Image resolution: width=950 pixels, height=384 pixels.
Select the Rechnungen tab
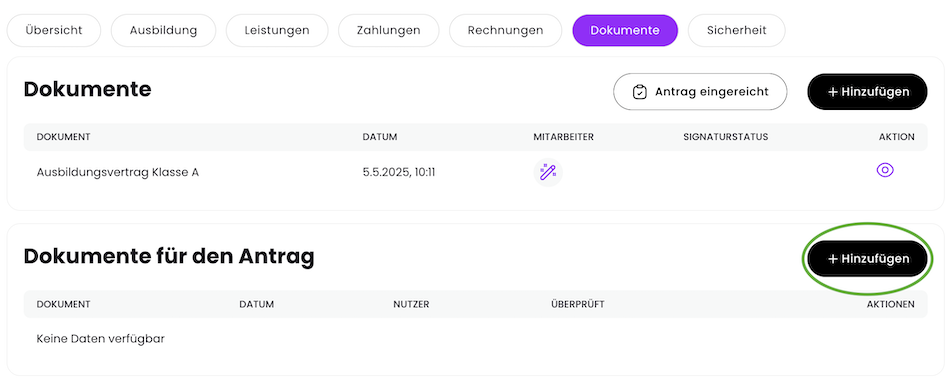click(506, 30)
